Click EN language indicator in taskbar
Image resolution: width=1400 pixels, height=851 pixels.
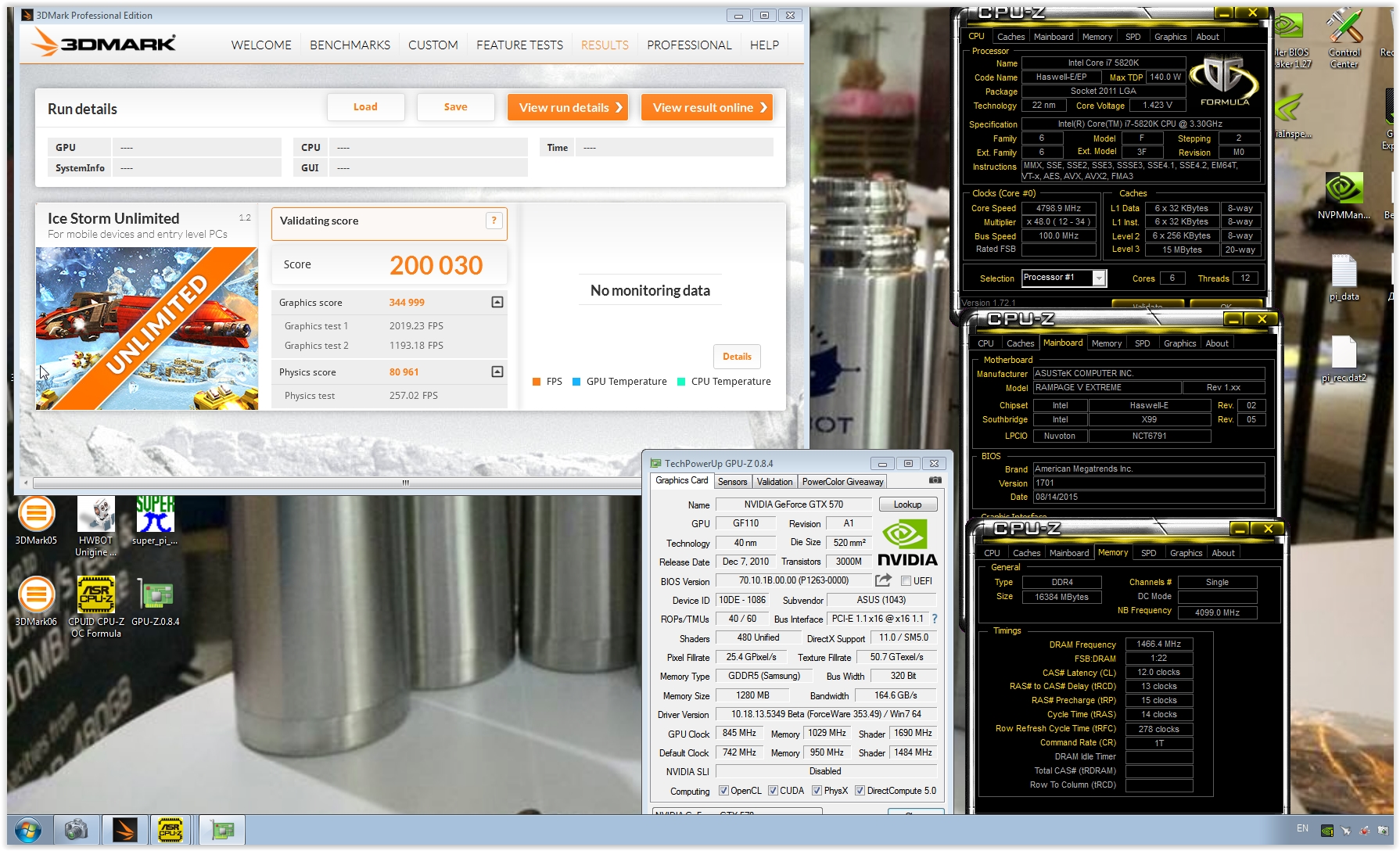(1302, 828)
